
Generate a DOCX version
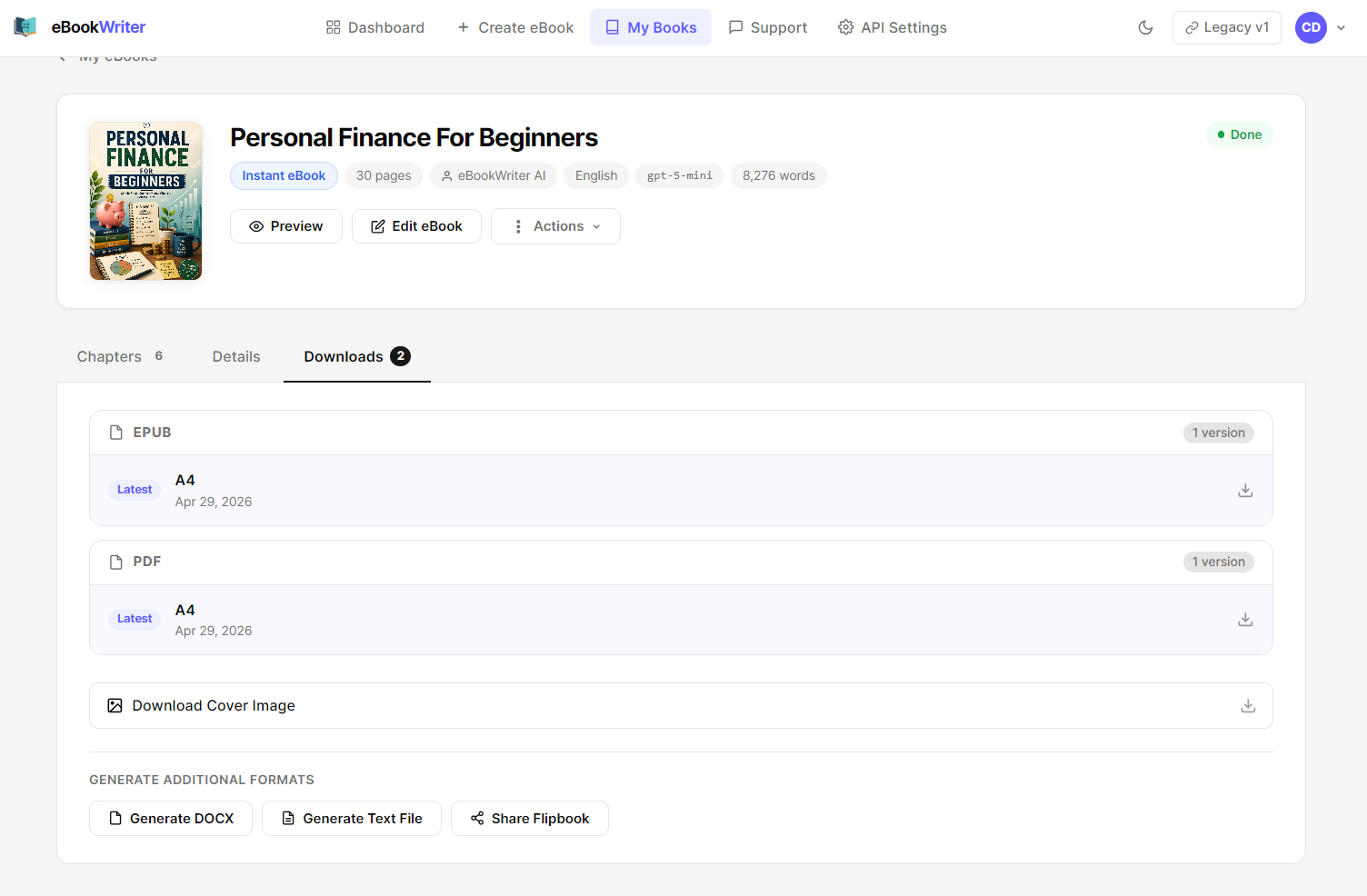[x=171, y=818]
